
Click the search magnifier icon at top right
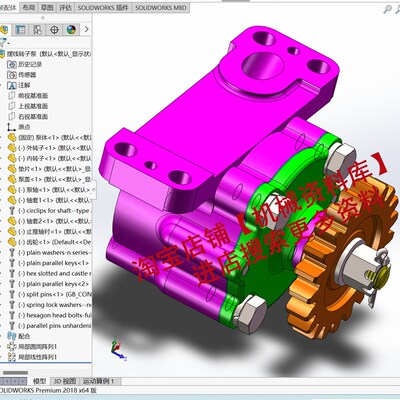click(x=387, y=9)
